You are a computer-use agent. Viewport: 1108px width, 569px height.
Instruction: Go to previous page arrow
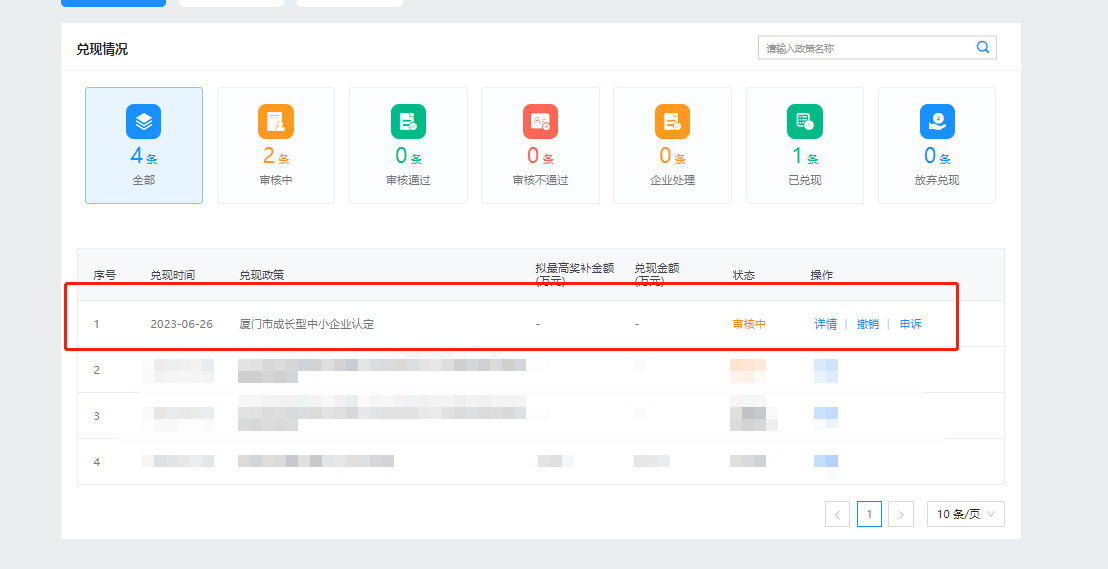pos(837,514)
